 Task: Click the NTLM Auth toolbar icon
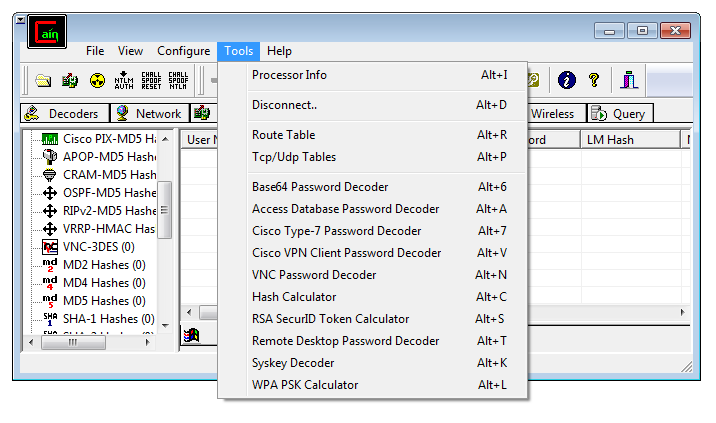click(x=124, y=80)
